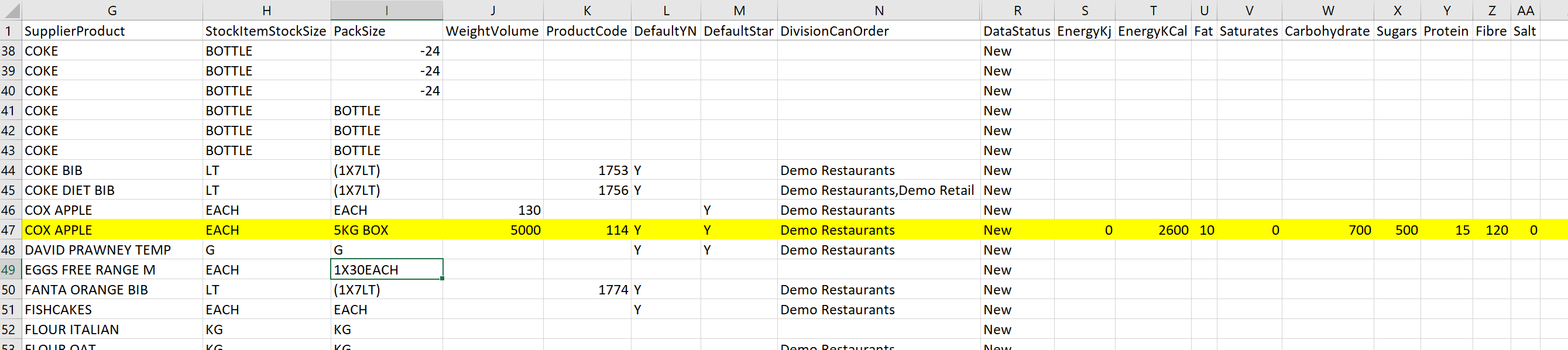Select the DataStatus header cell

click(x=1017, y=31)
